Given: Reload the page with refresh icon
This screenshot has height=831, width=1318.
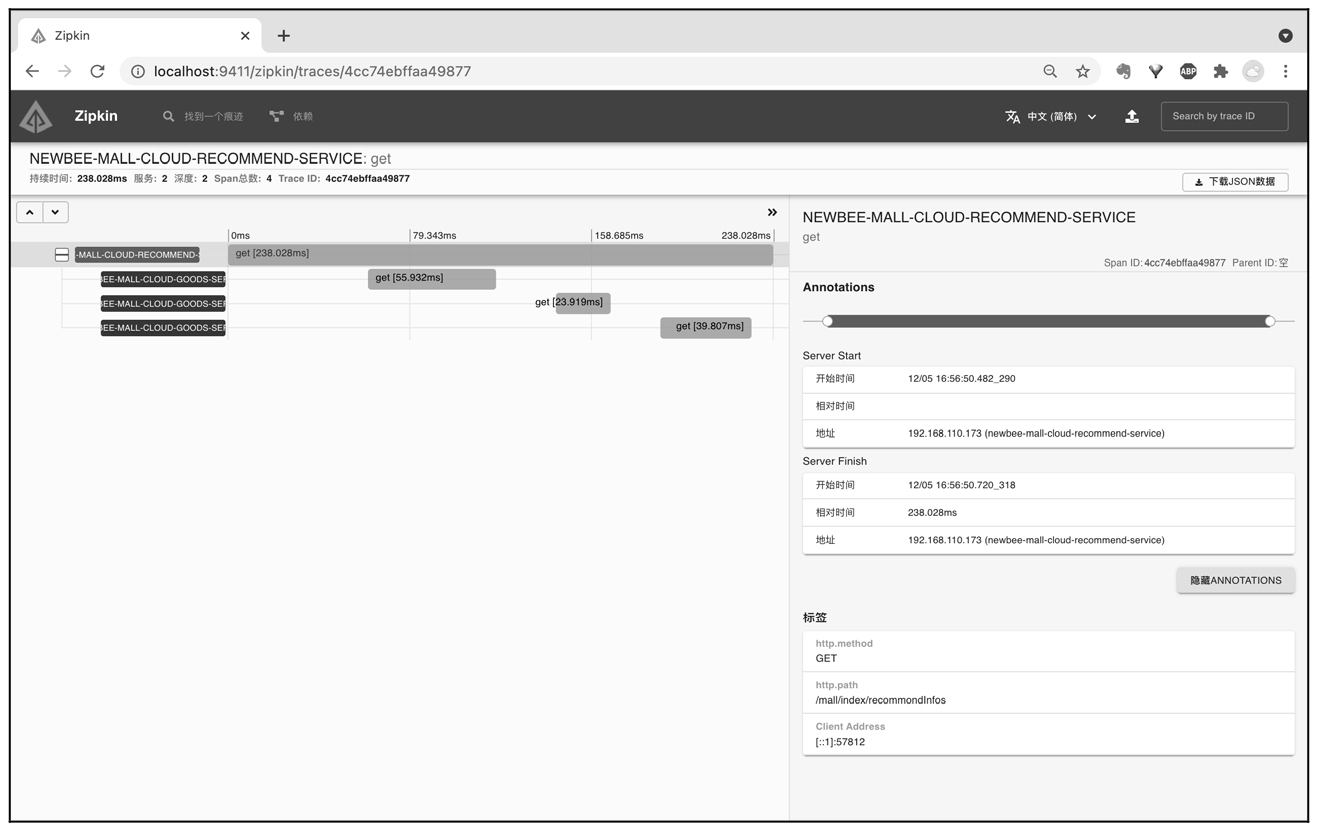Looking at the screenshot, I should [x=97, y=71].
